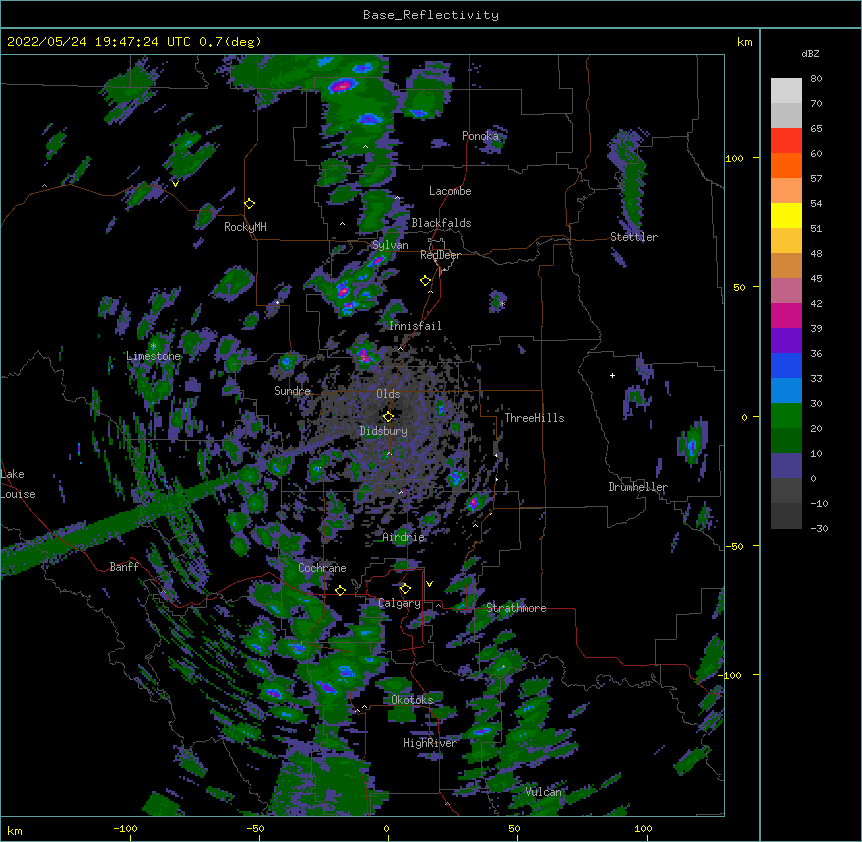Click the yellow diamond marker below Cochrane
Viewport: 862px width, 842px height.
coord(340,590)
